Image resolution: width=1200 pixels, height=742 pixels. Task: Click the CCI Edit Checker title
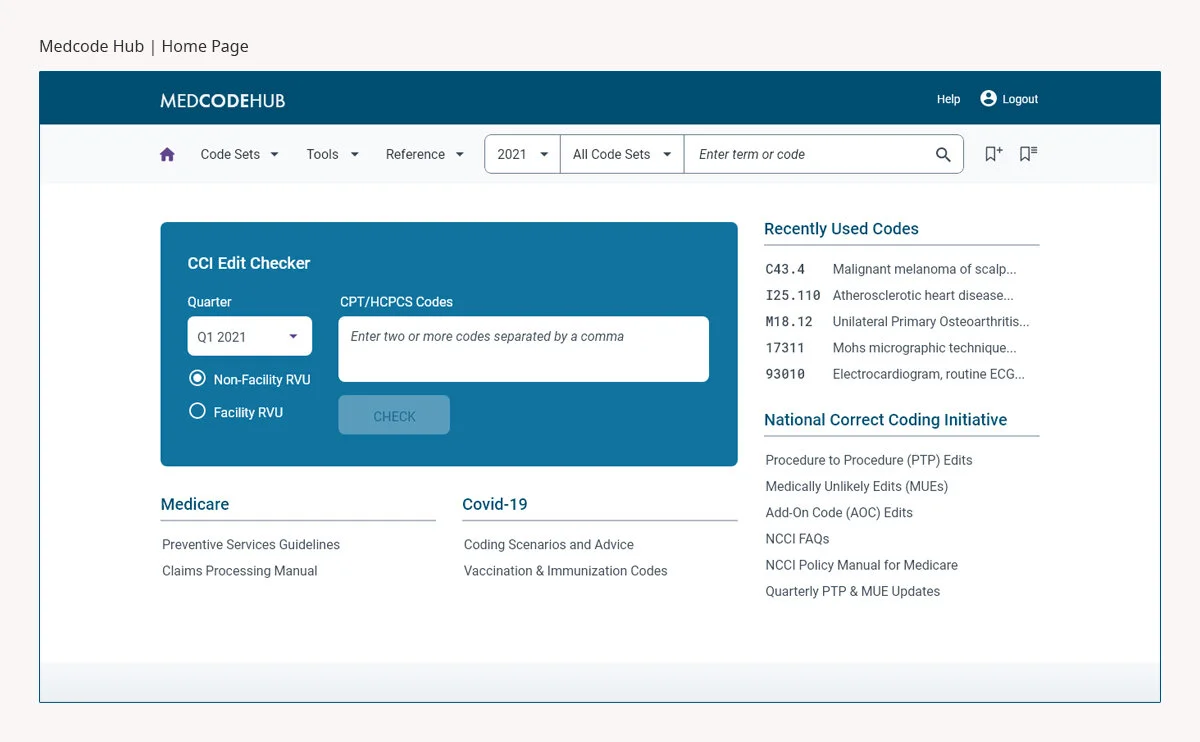point(249,263)
